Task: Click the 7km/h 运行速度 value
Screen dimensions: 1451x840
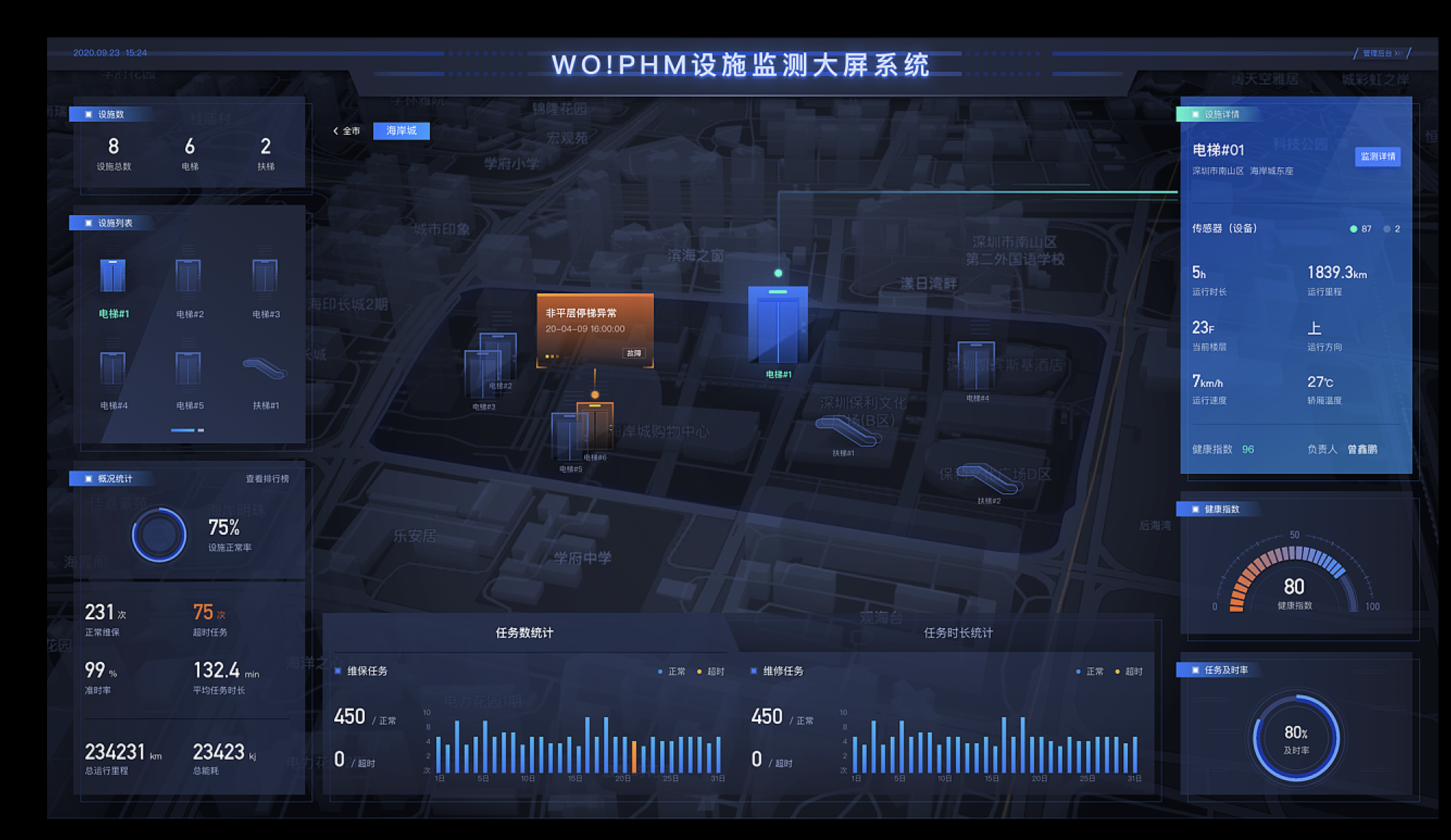Action: (x=1207, y=381)
